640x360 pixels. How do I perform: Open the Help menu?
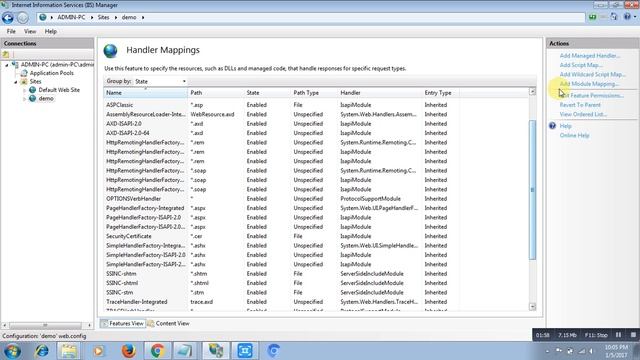pyautogui.click(x=51, y=31)
